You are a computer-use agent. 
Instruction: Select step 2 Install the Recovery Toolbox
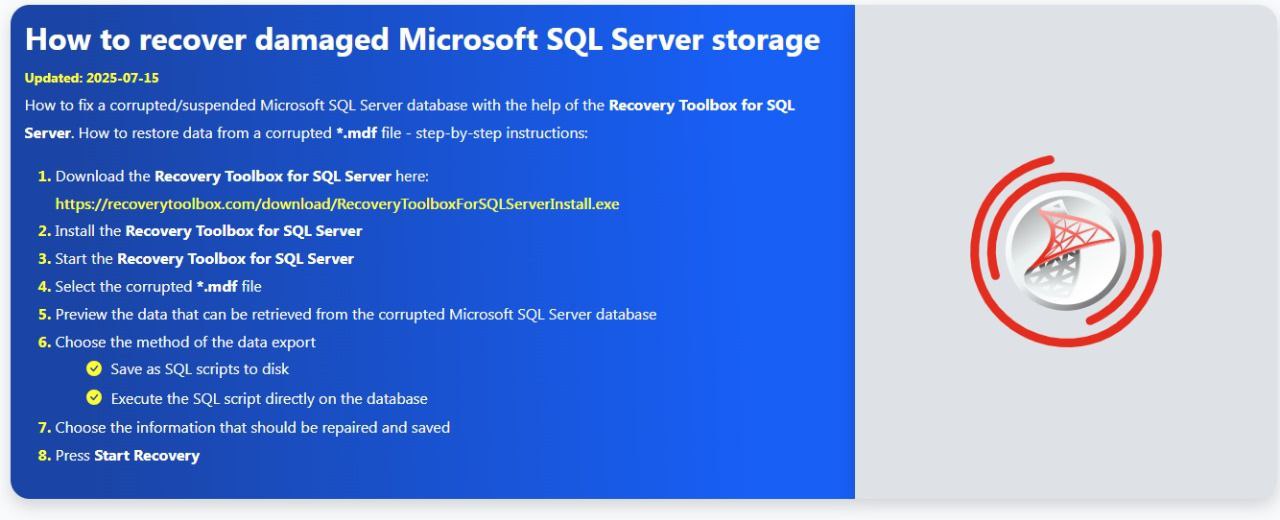208,231
